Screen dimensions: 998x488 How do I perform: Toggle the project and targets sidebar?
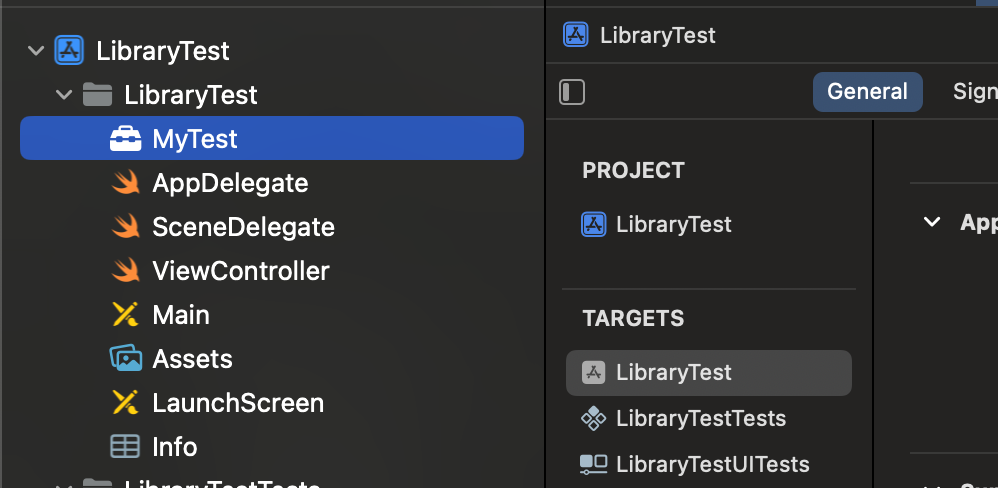572,92
